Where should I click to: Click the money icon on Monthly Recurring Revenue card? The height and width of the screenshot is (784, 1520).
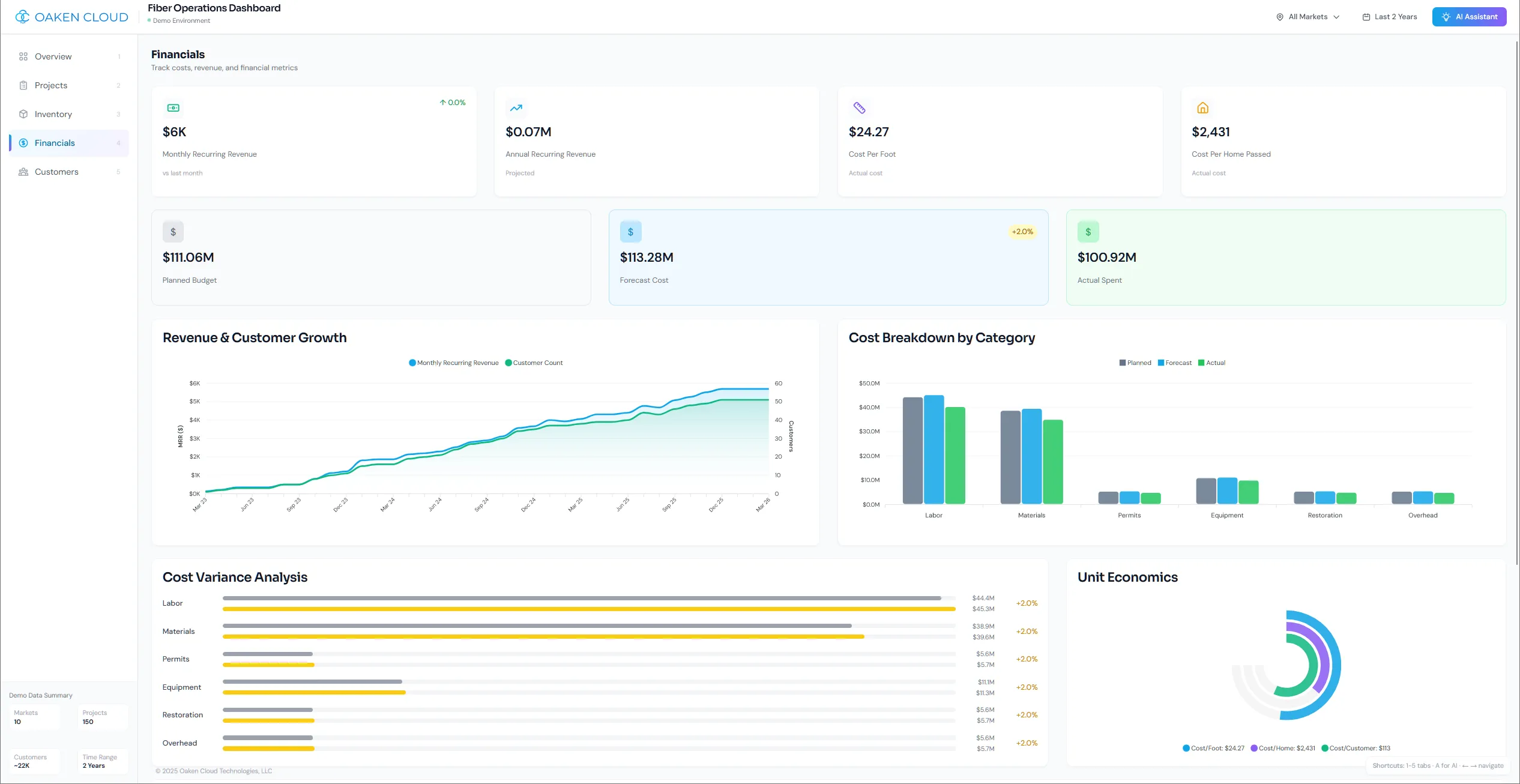coord(173,108)
